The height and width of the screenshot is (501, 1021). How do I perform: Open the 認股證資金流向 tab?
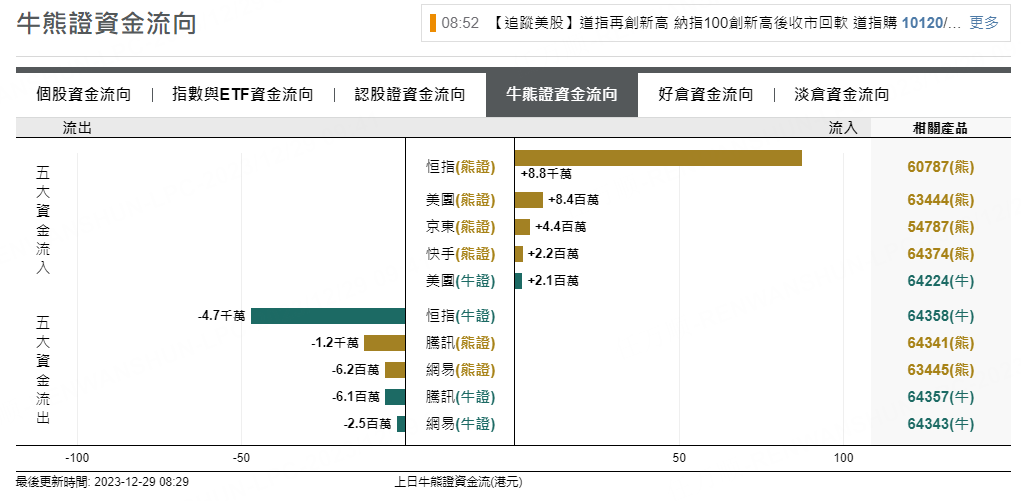pos(410,94)
